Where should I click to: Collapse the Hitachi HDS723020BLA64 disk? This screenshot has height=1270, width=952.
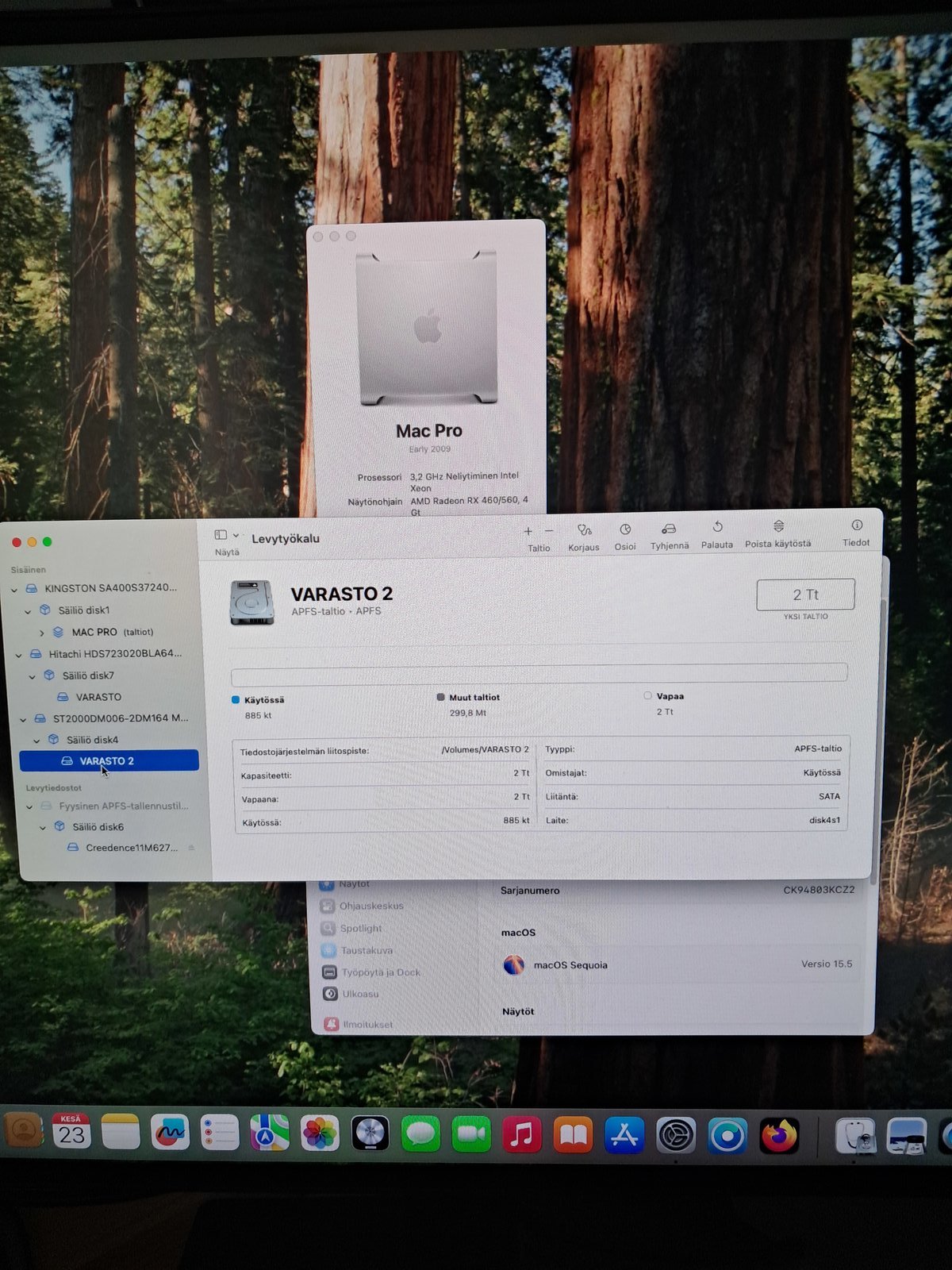coord(19,655)
